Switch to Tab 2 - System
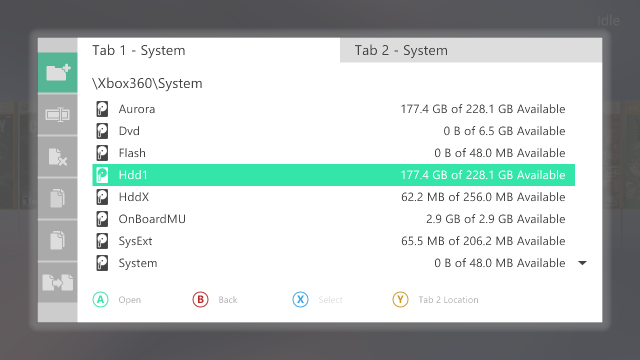640x360 pixels. 471,50
